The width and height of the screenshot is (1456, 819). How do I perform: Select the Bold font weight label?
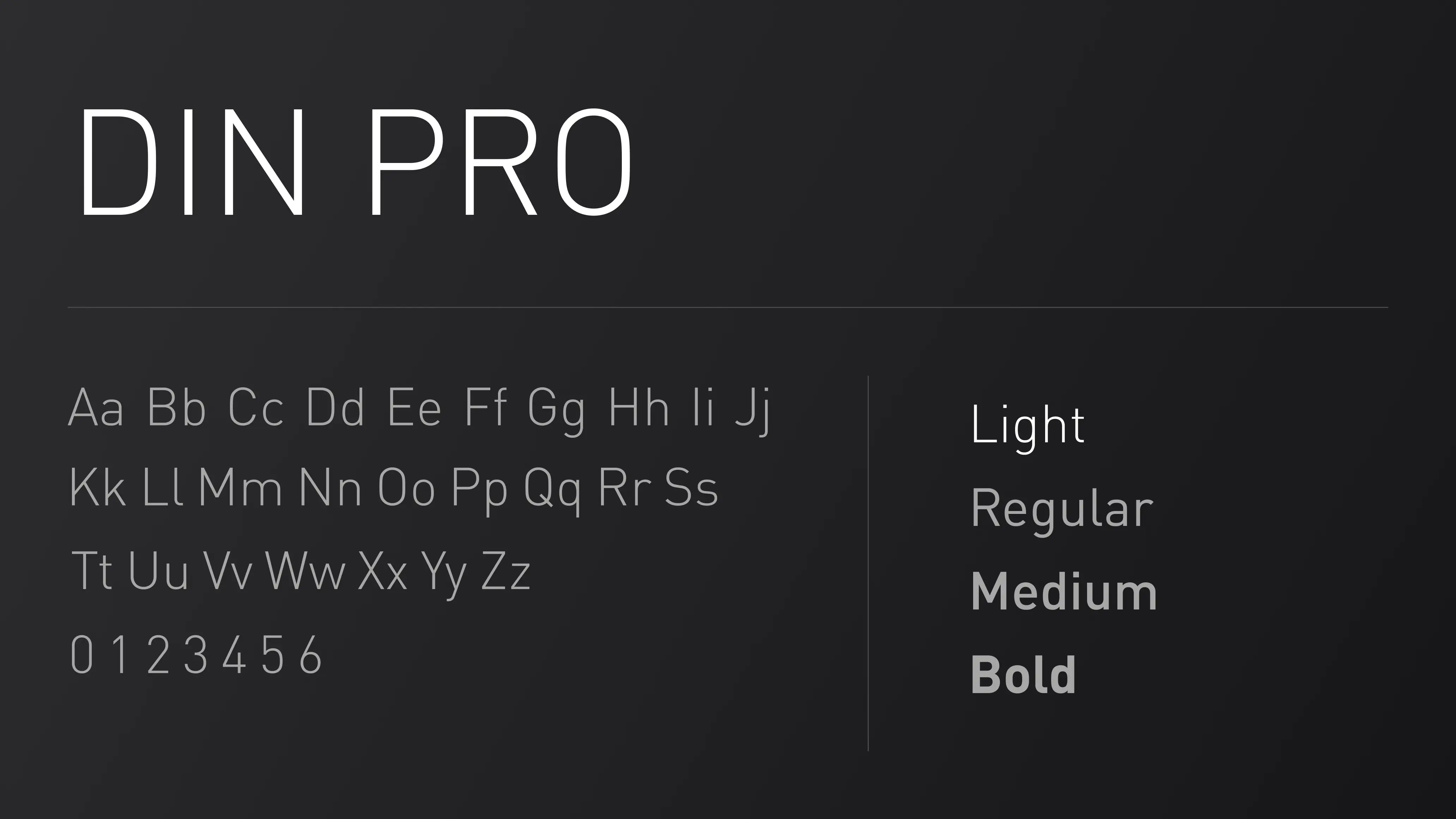tap(1023, 675)
